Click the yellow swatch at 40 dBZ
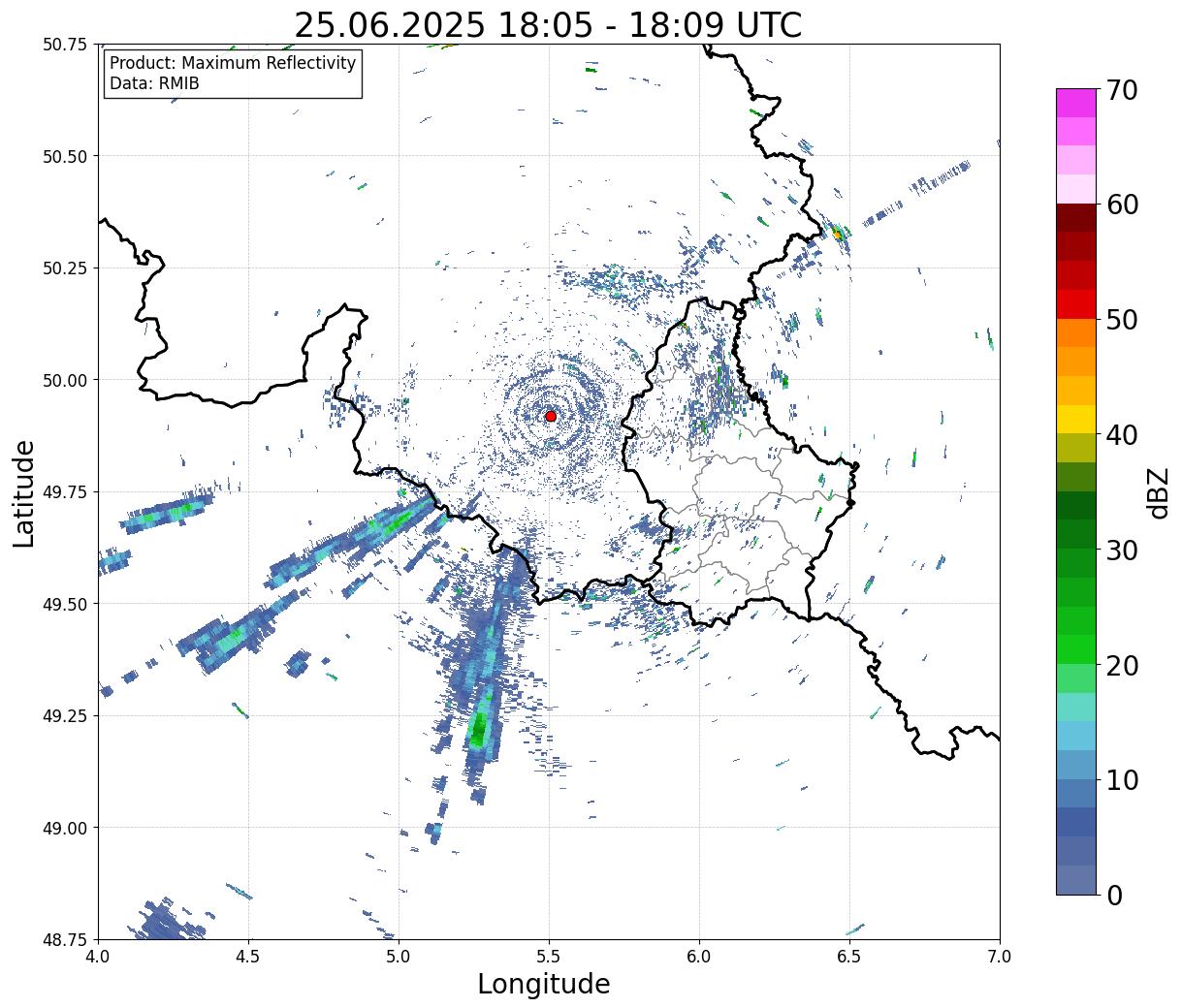This screenshot has height=1008, width=1182. pyautogui.click(x=1076, y=420)
